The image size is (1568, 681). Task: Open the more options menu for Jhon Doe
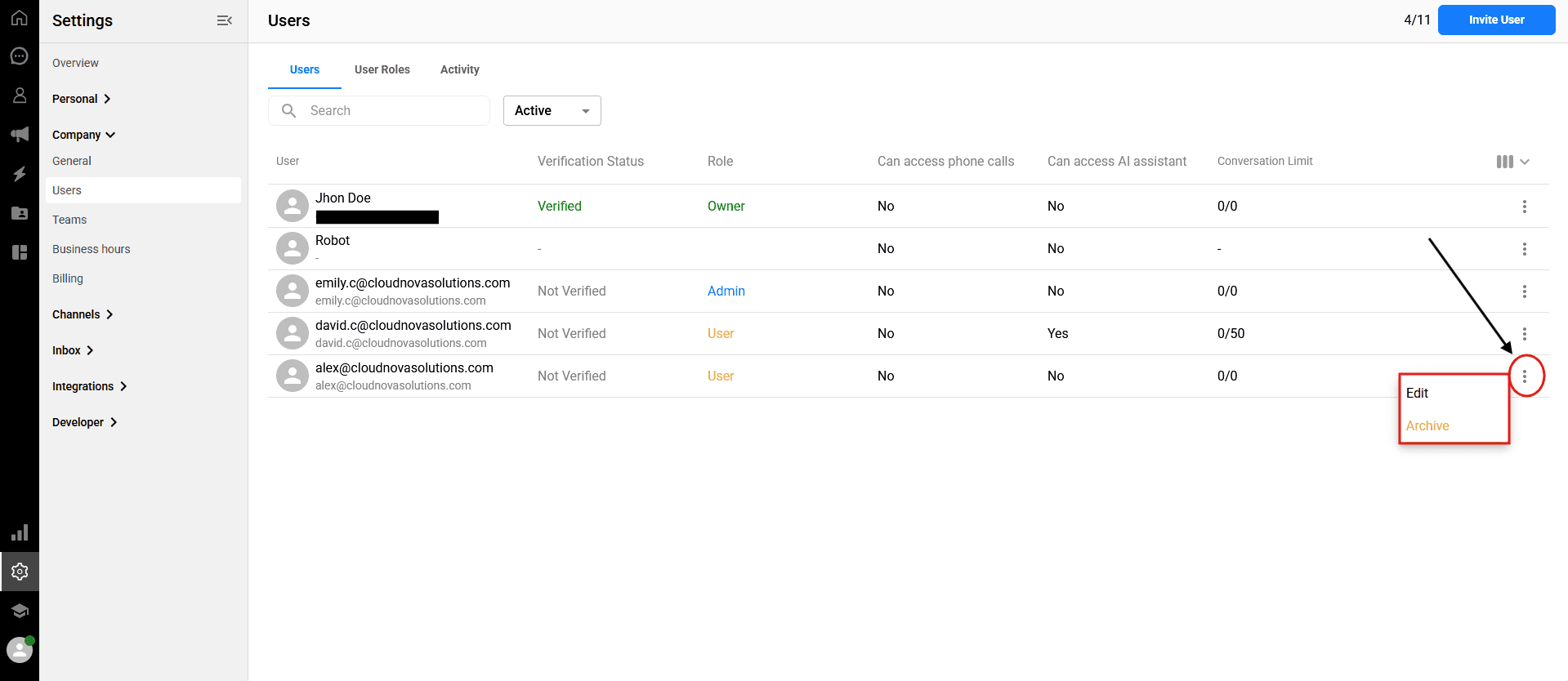point(1524,207)
